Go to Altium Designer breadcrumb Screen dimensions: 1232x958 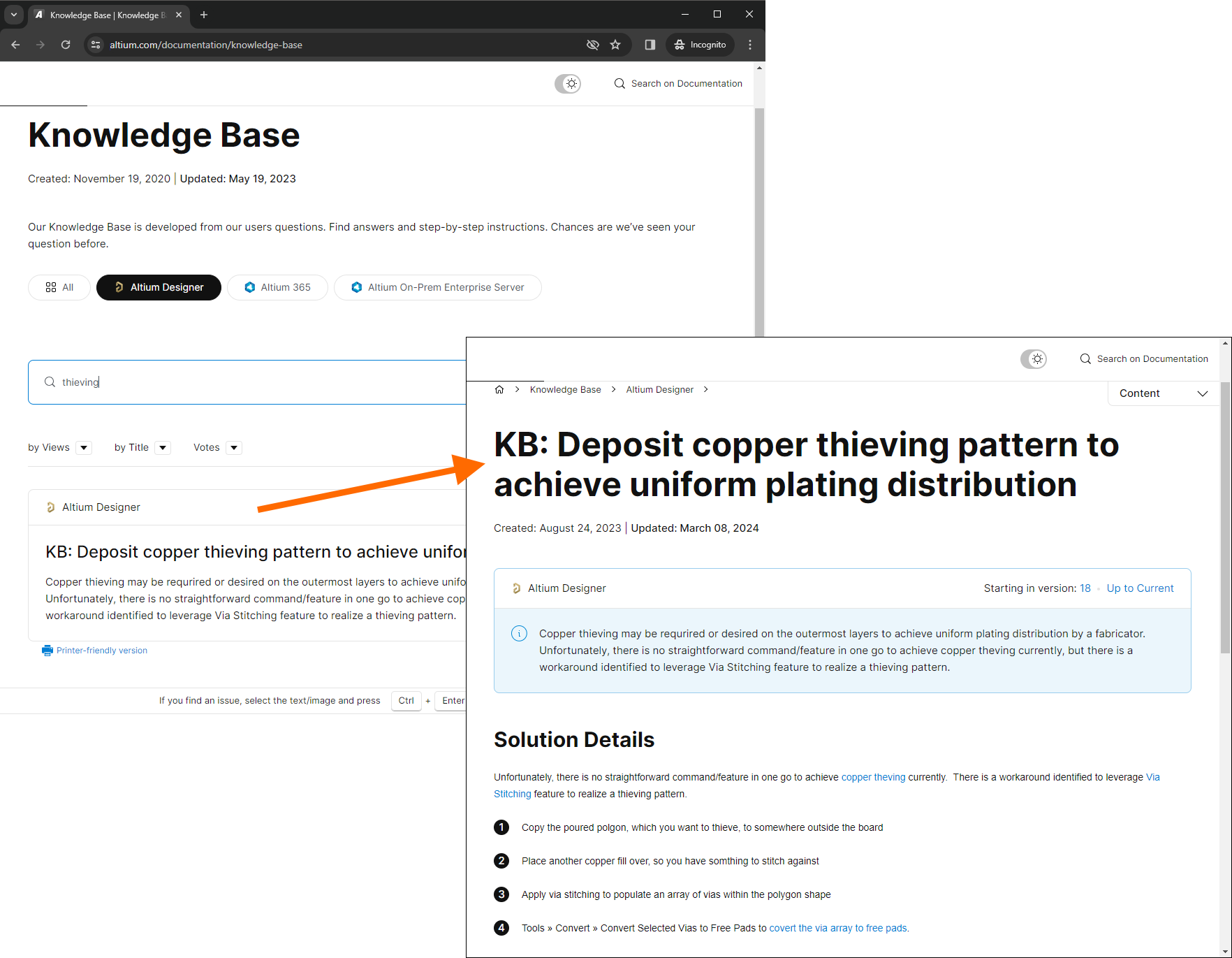pos(660,390)
